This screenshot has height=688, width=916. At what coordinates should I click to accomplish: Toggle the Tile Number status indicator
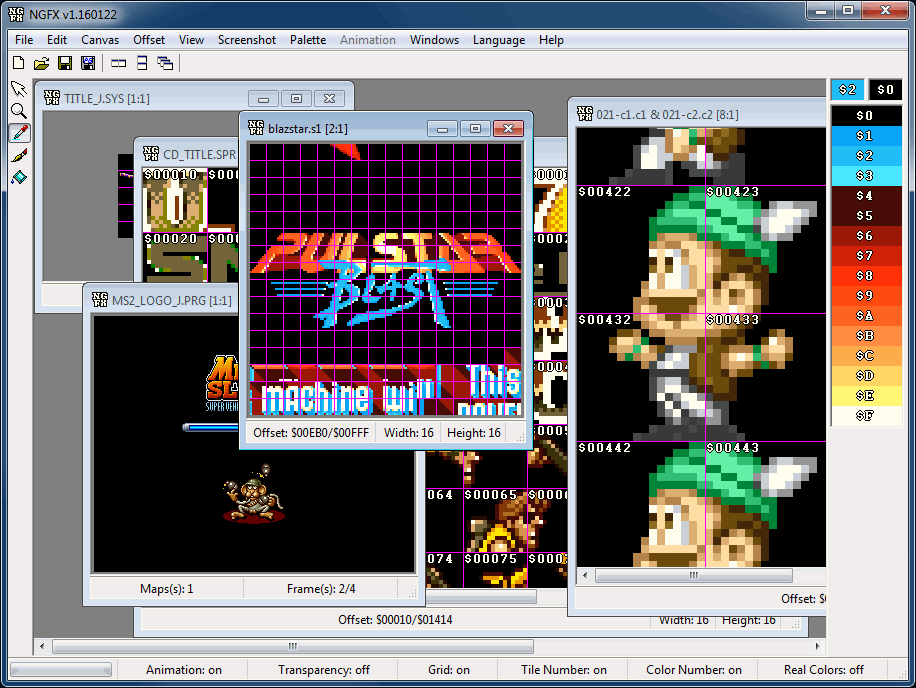pyautogui.click(x=563, y=670)
